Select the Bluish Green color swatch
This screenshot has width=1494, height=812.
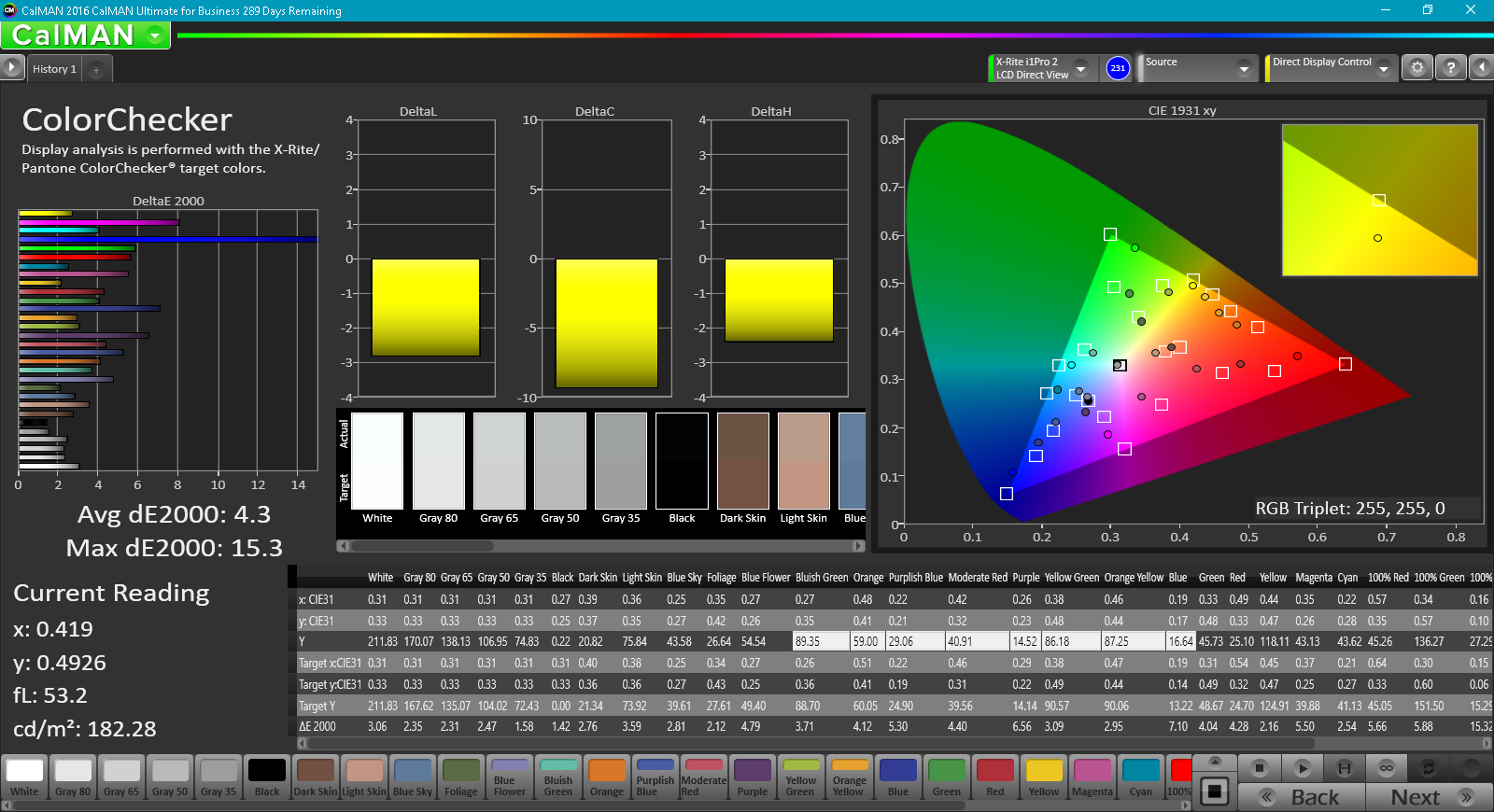click(x=558, y=777)
